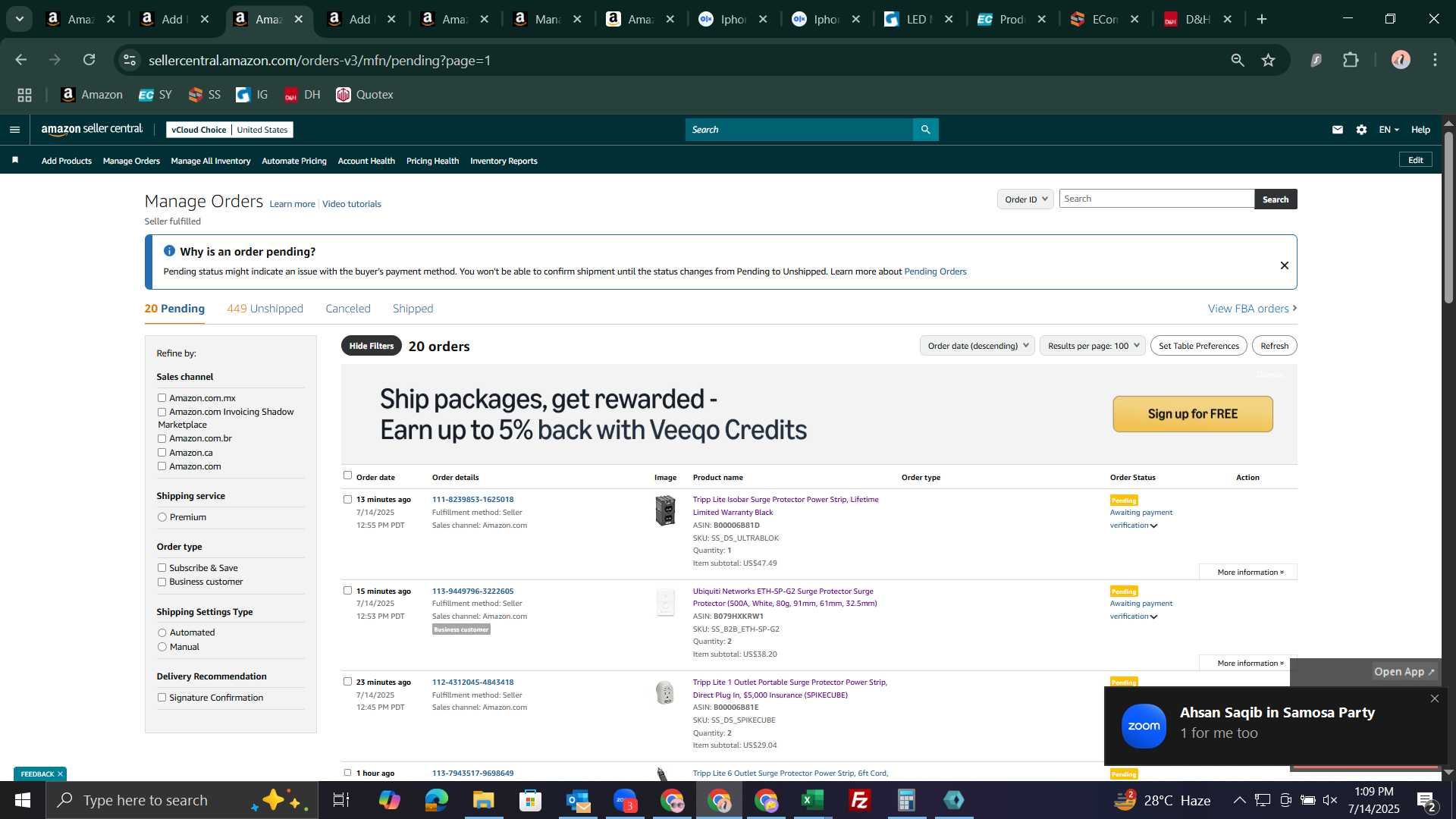Screen dimensions: 1456x819
Task: Open the browser profile avatar
Action: (x=1401, y=60)
